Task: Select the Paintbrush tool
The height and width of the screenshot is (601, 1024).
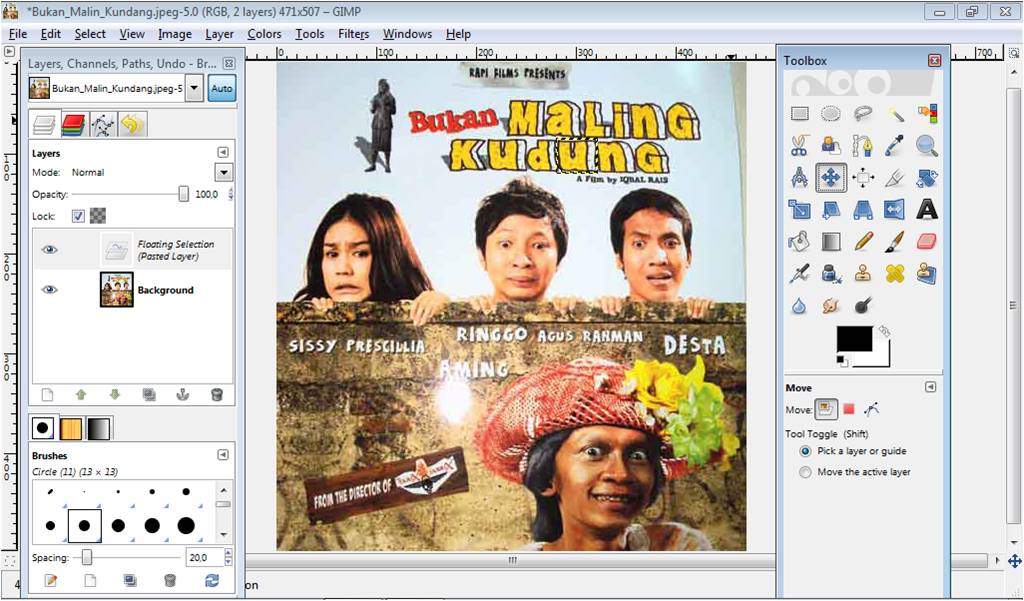Action: coord(895,242)
